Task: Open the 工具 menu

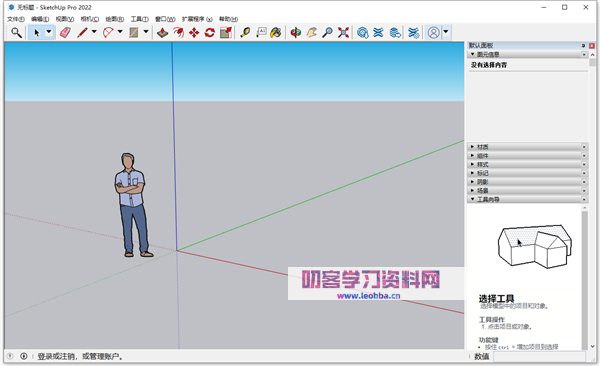Action: tap(139, 19)
